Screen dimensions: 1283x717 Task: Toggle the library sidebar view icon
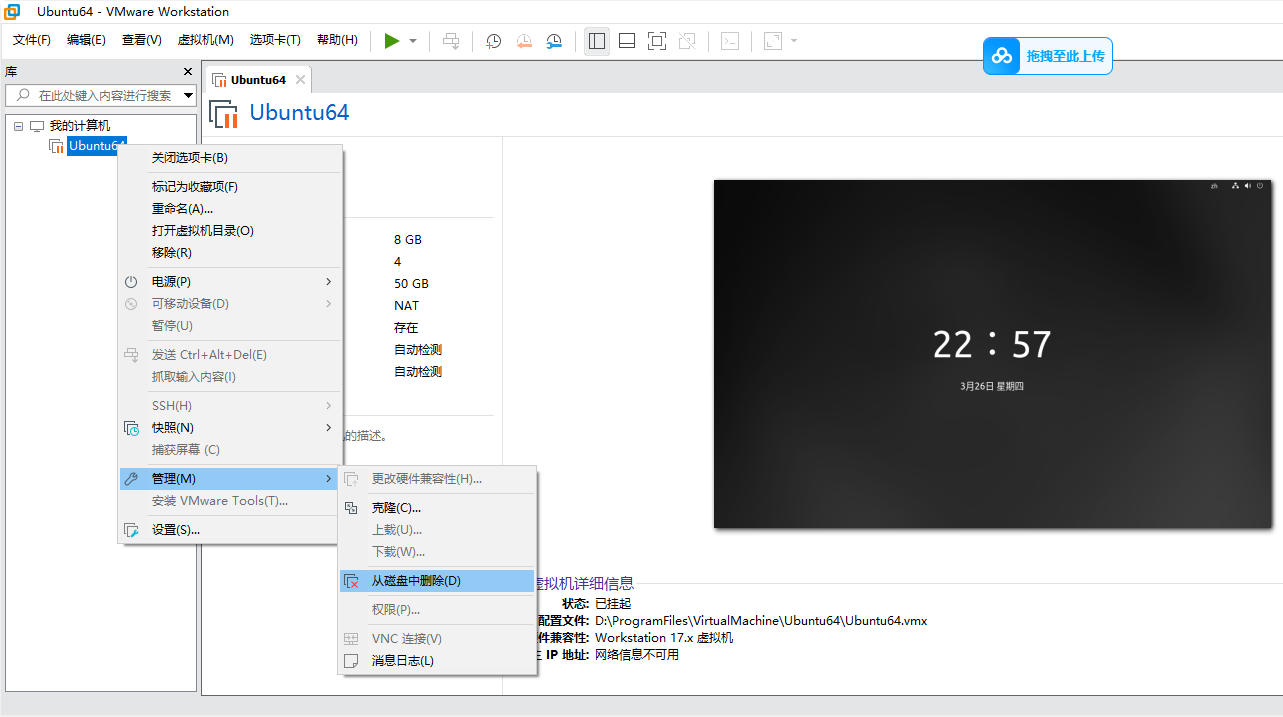597,41
